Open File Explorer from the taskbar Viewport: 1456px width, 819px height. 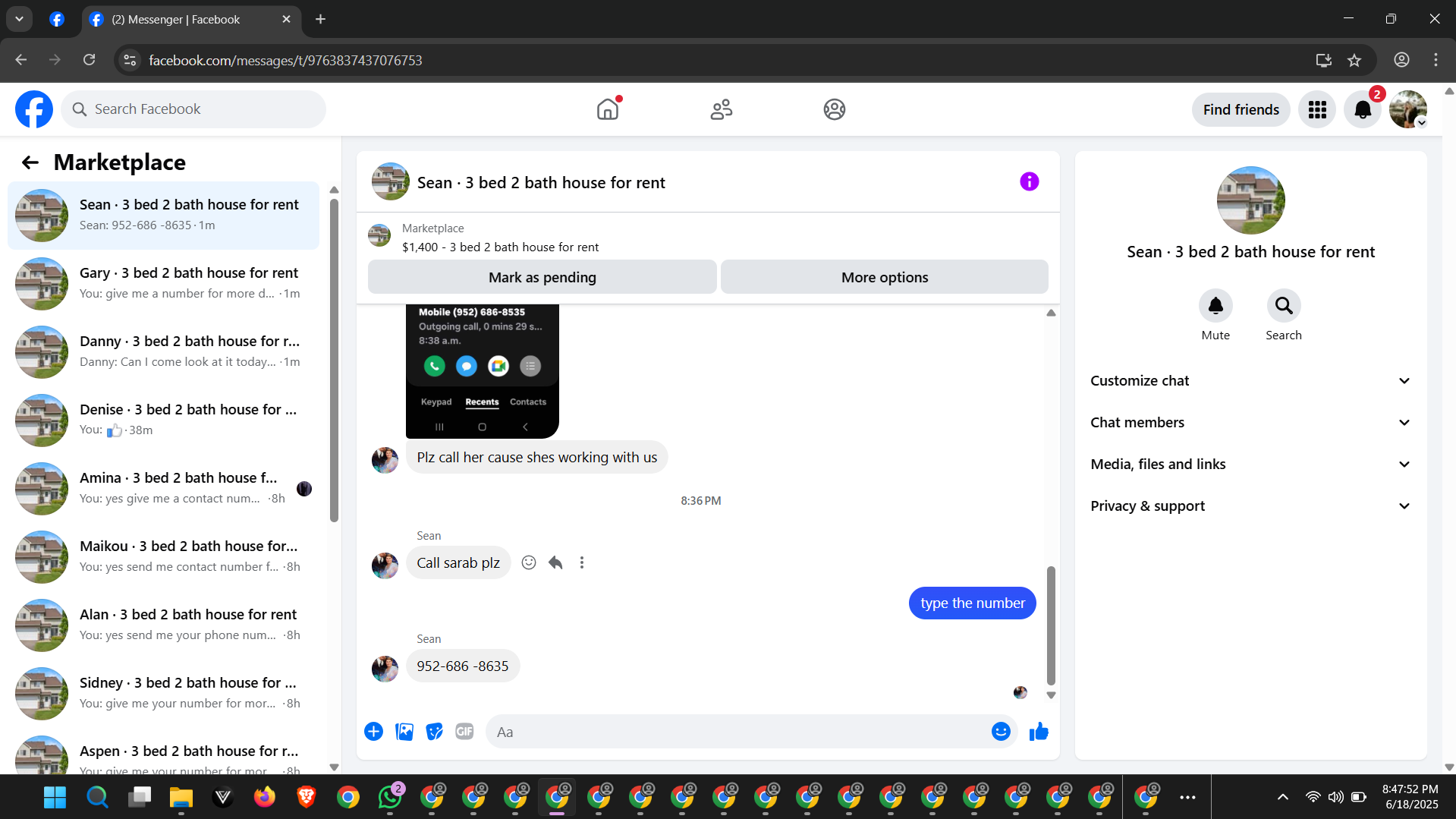click(x=181, y=796)
